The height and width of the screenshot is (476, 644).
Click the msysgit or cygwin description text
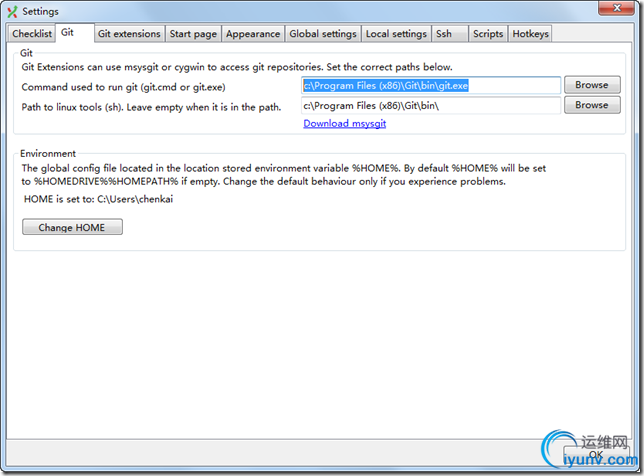237,67
